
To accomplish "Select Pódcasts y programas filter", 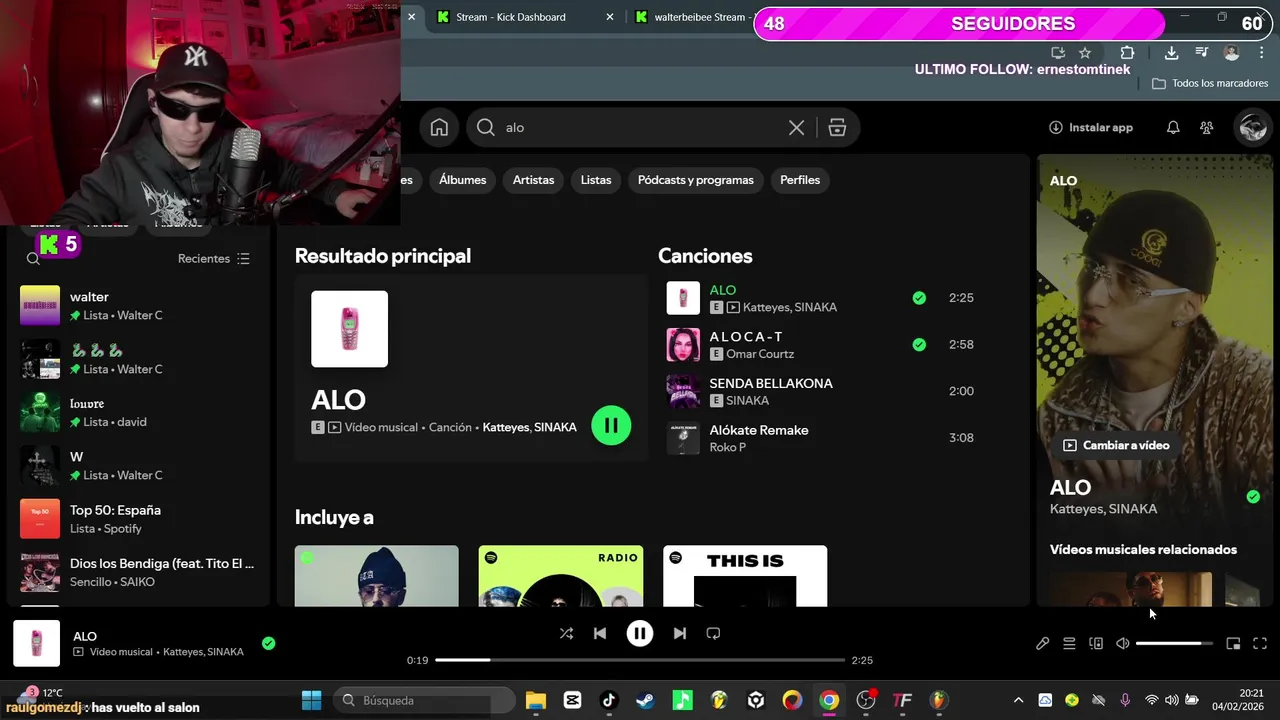I will coord(696,180).
